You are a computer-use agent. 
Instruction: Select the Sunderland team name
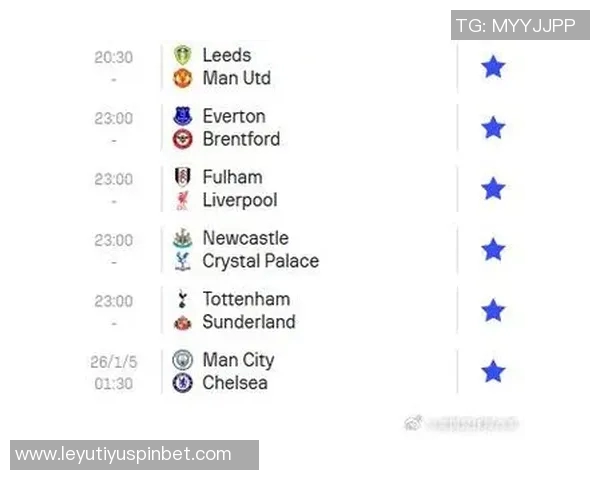[x=248, y=322]
